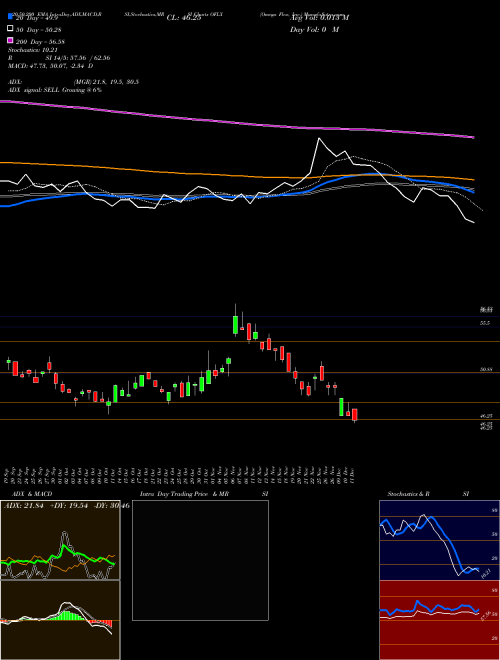Click the 'Avg Vol: 0.013 M' label
The height and width of the screenshot is (660, 500).
(319, 18)
